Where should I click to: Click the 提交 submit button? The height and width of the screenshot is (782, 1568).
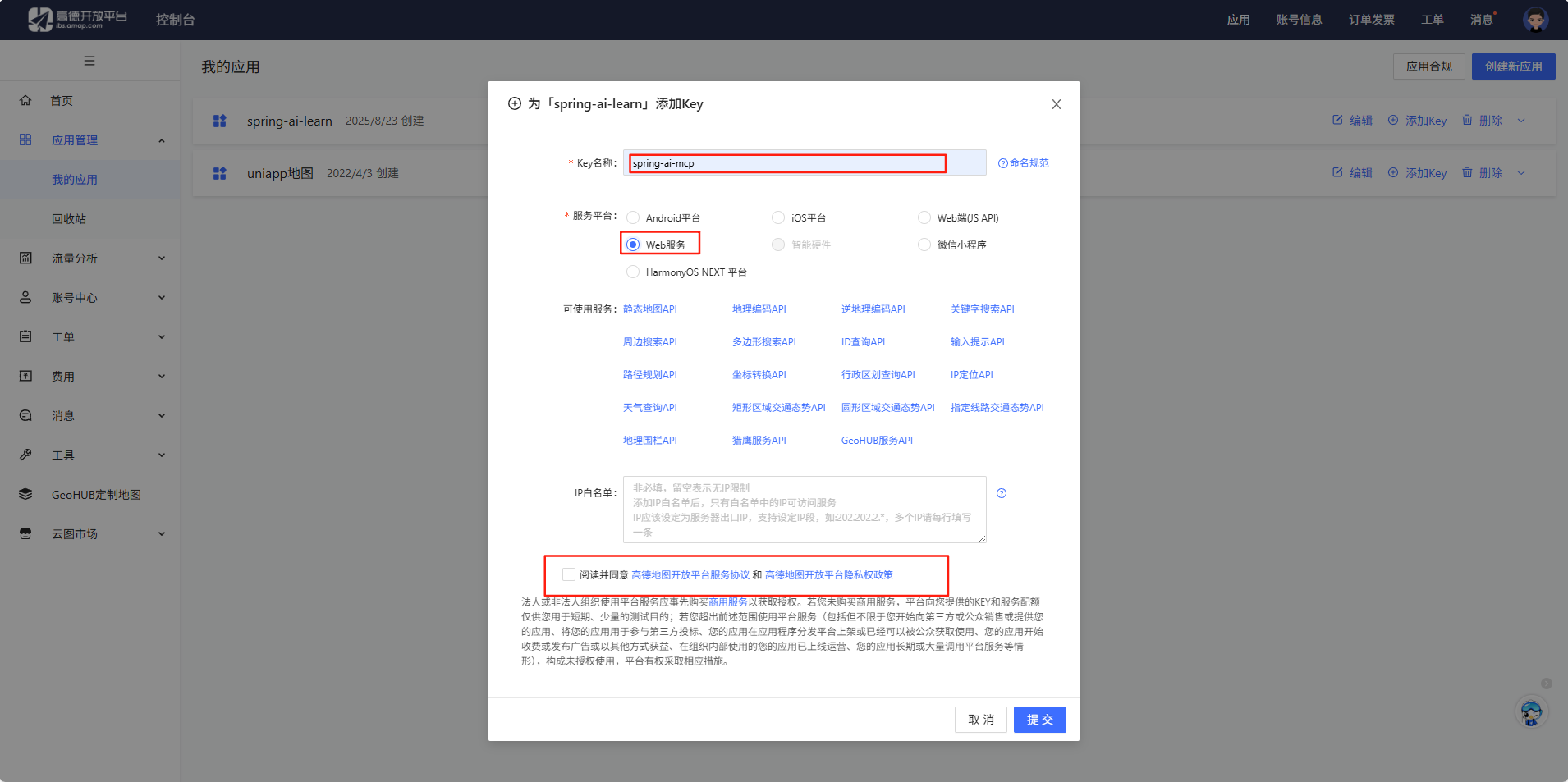[x=1040, y=720]
